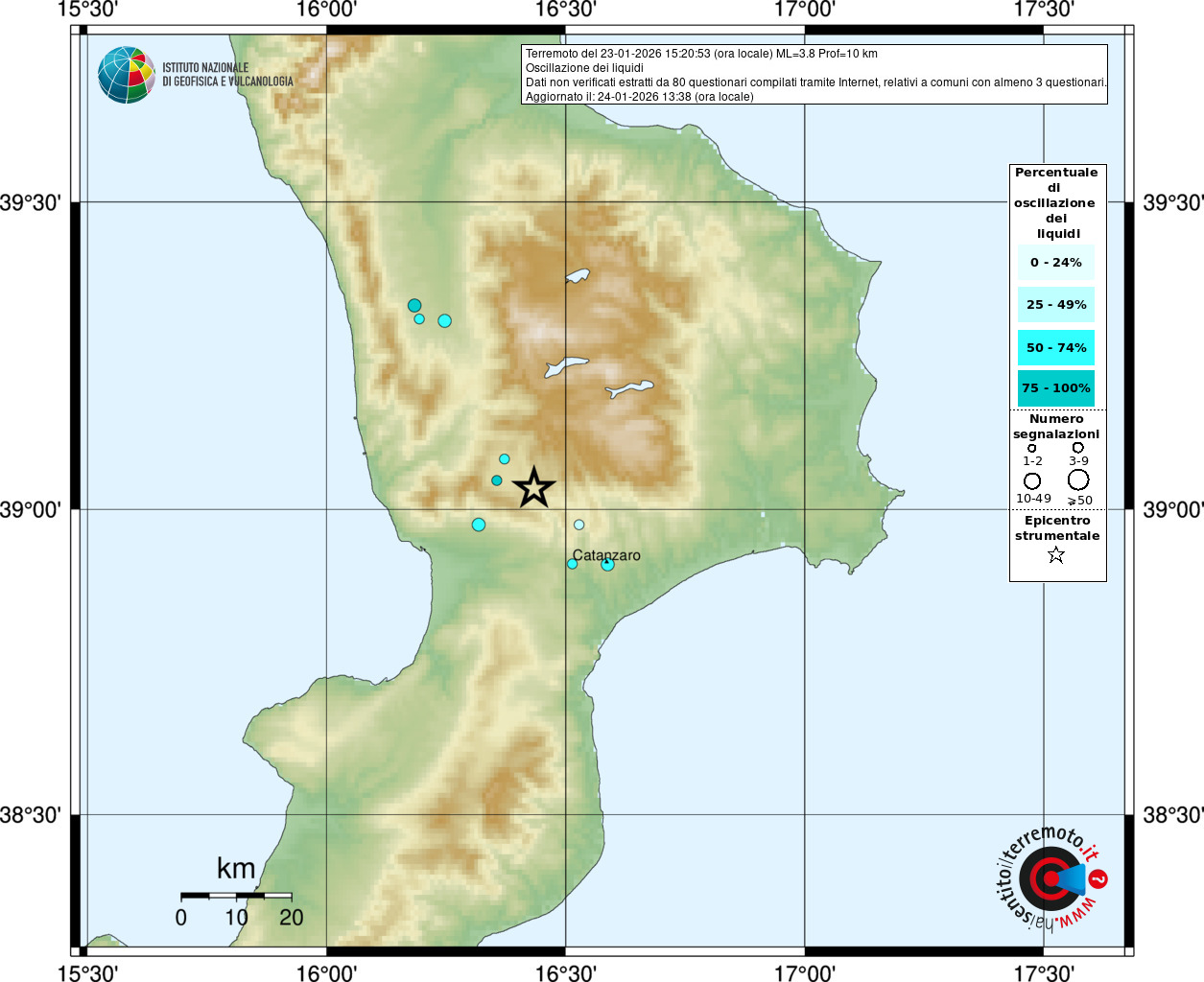Select the 25 - 49% legend swatch
Viewport: 1204px width, 982px height.
pos(1056,305)
